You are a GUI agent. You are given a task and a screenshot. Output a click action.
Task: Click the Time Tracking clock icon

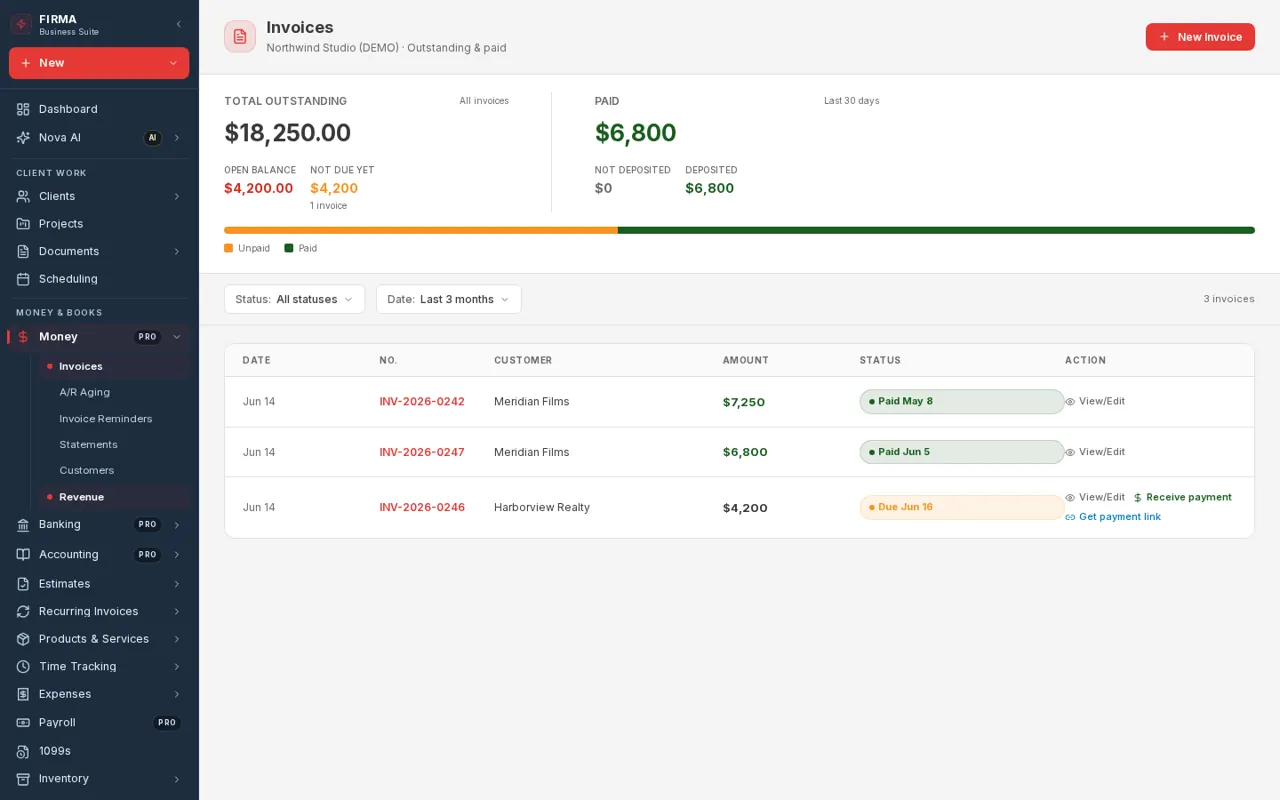pos(23,667)
